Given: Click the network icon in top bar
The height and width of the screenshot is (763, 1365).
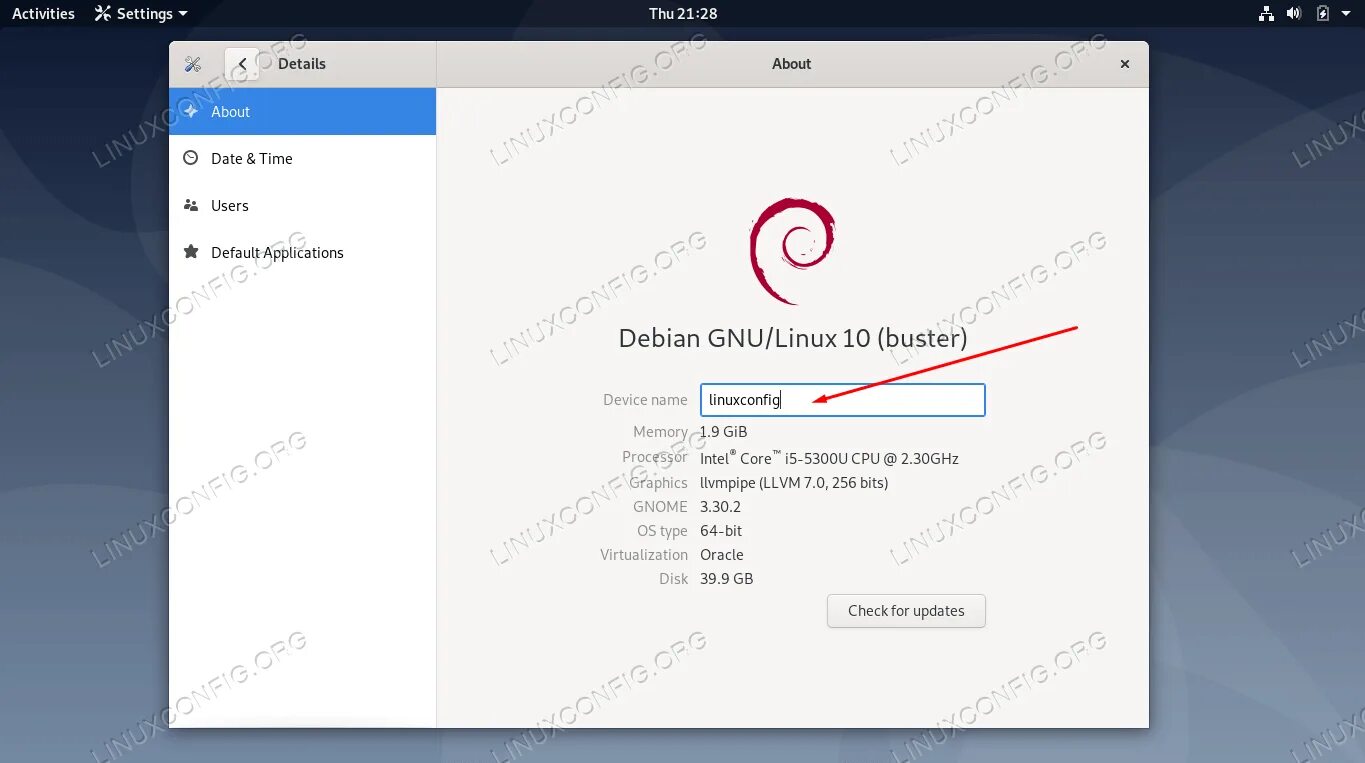Looking at the screenshot, I should [1266, 13].
